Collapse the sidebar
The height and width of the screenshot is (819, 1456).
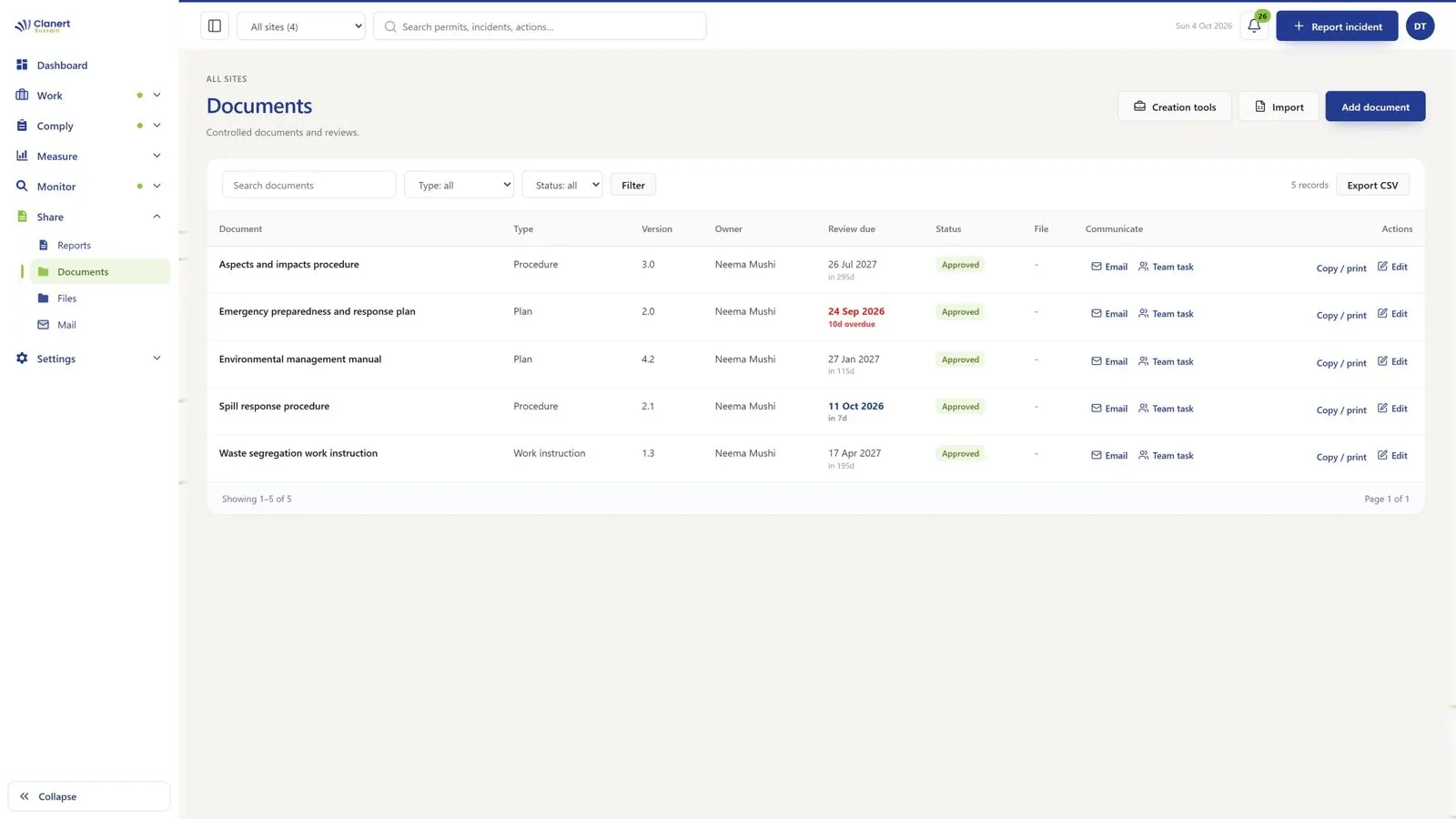pos(89,796)
